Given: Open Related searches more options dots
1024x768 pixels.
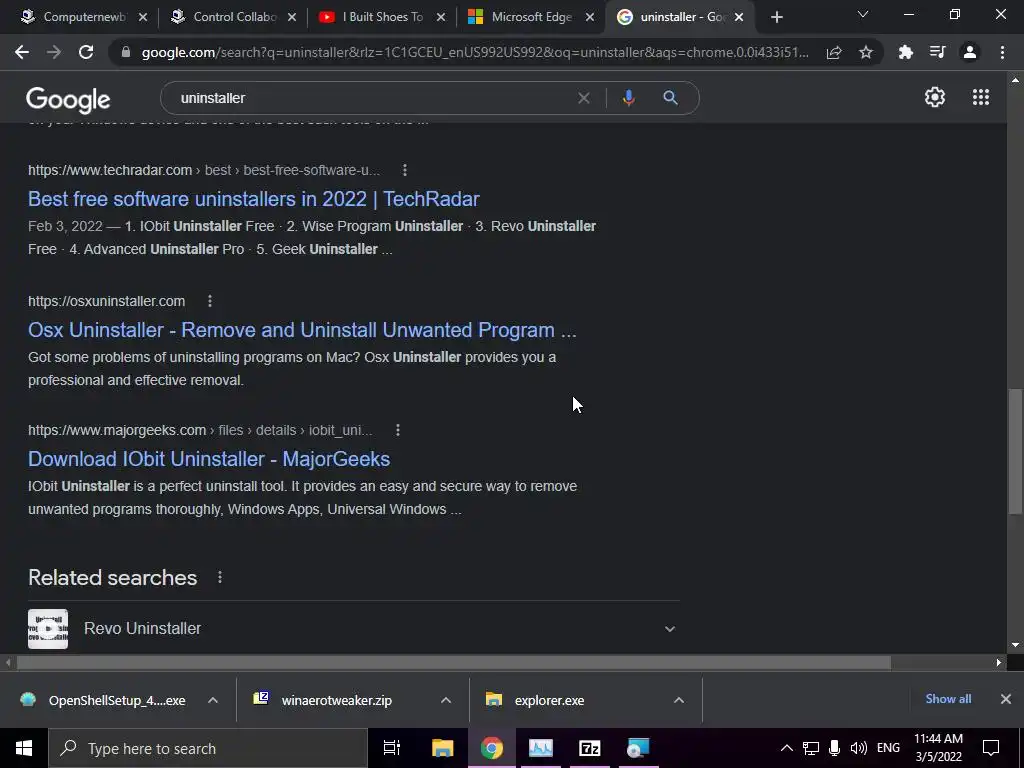Looking at the screenshot, I should pos(220,577).
